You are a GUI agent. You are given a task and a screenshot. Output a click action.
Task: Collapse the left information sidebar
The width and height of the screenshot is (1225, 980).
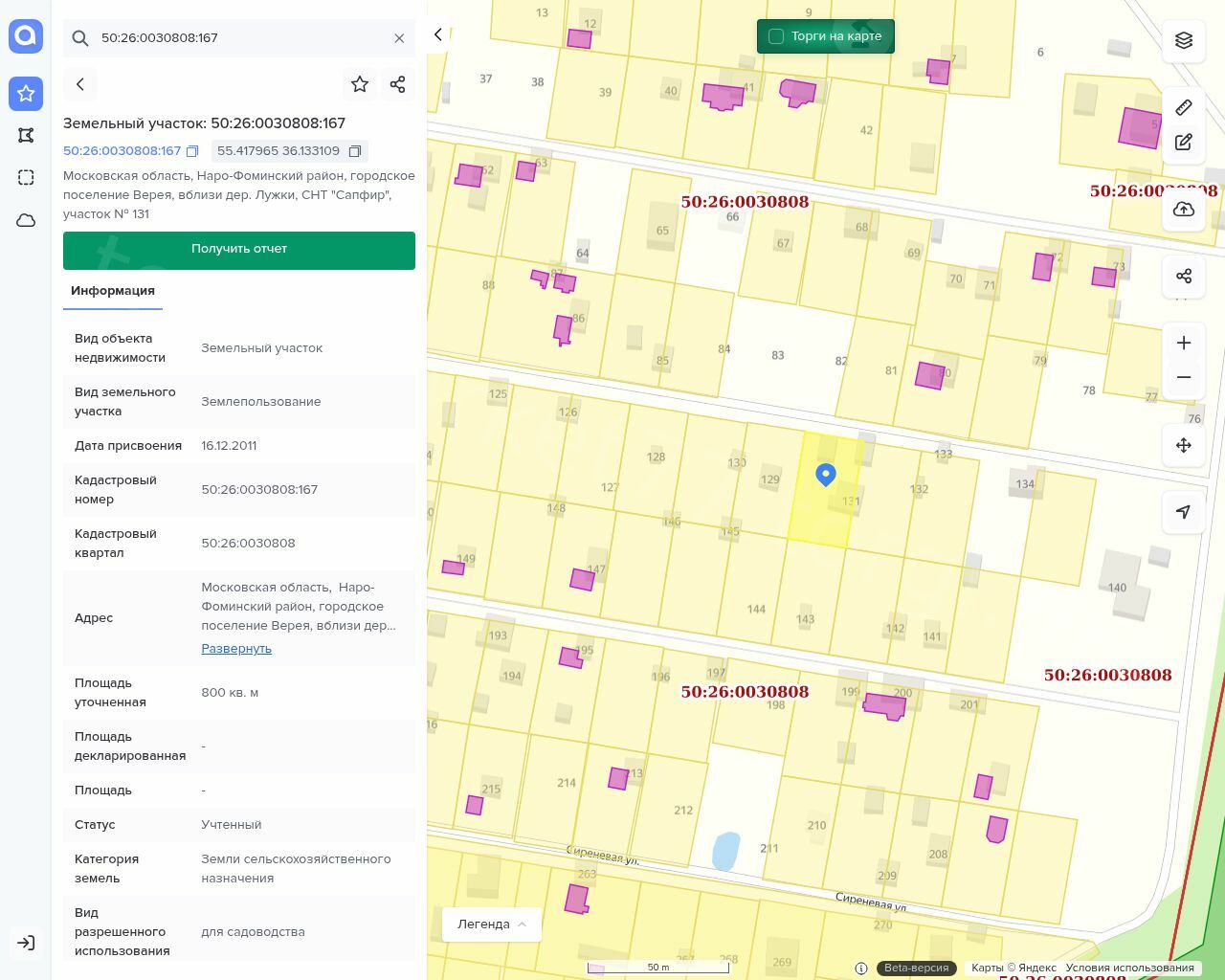pyautogui.click(x=438, y=34)
